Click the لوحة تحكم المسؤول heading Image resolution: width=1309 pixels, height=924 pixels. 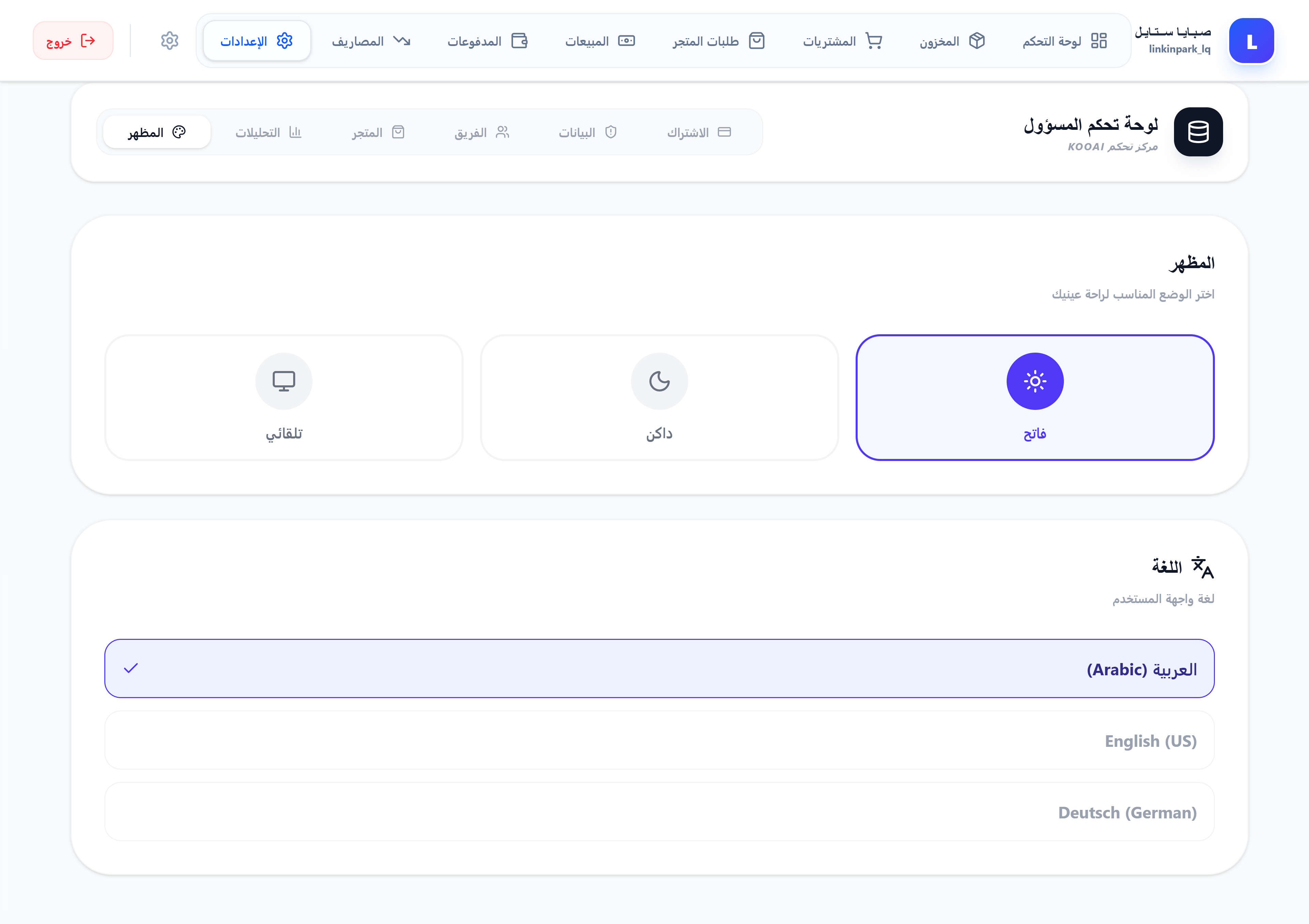[1090, 124]
